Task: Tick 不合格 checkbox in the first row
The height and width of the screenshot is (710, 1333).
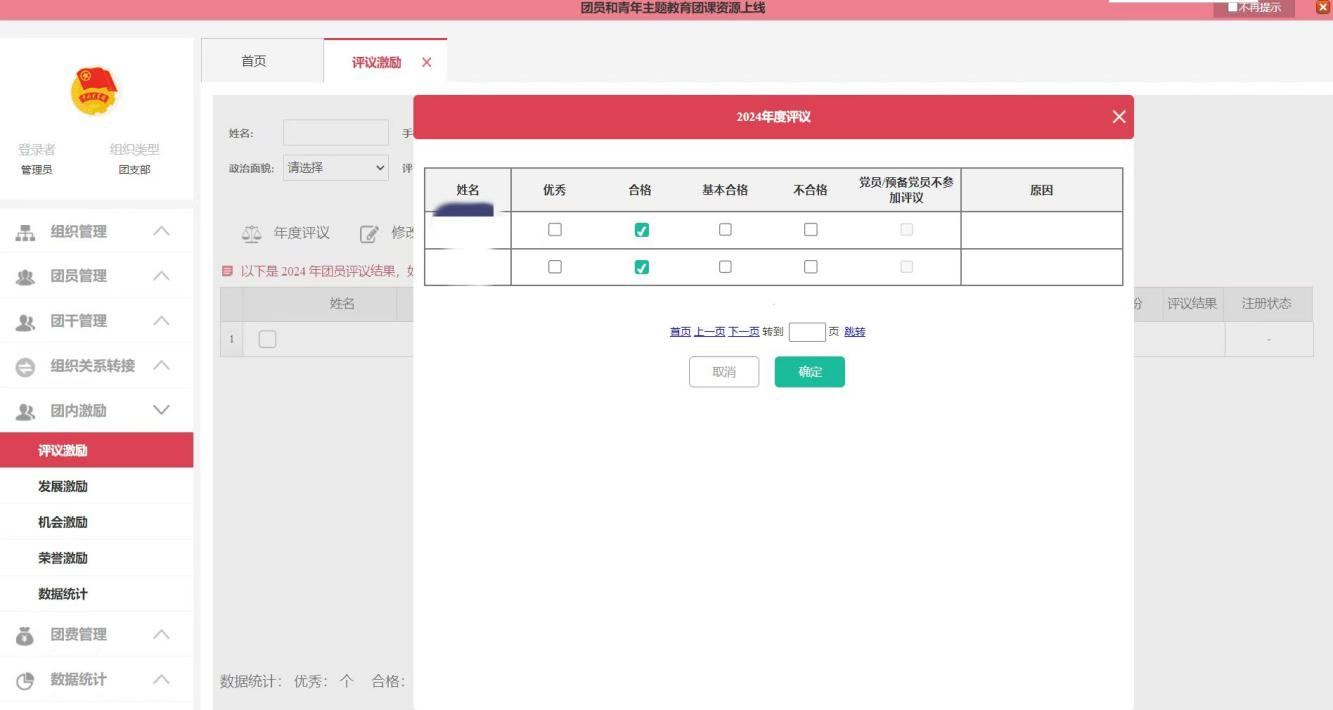Action: (x=810, y=230)
